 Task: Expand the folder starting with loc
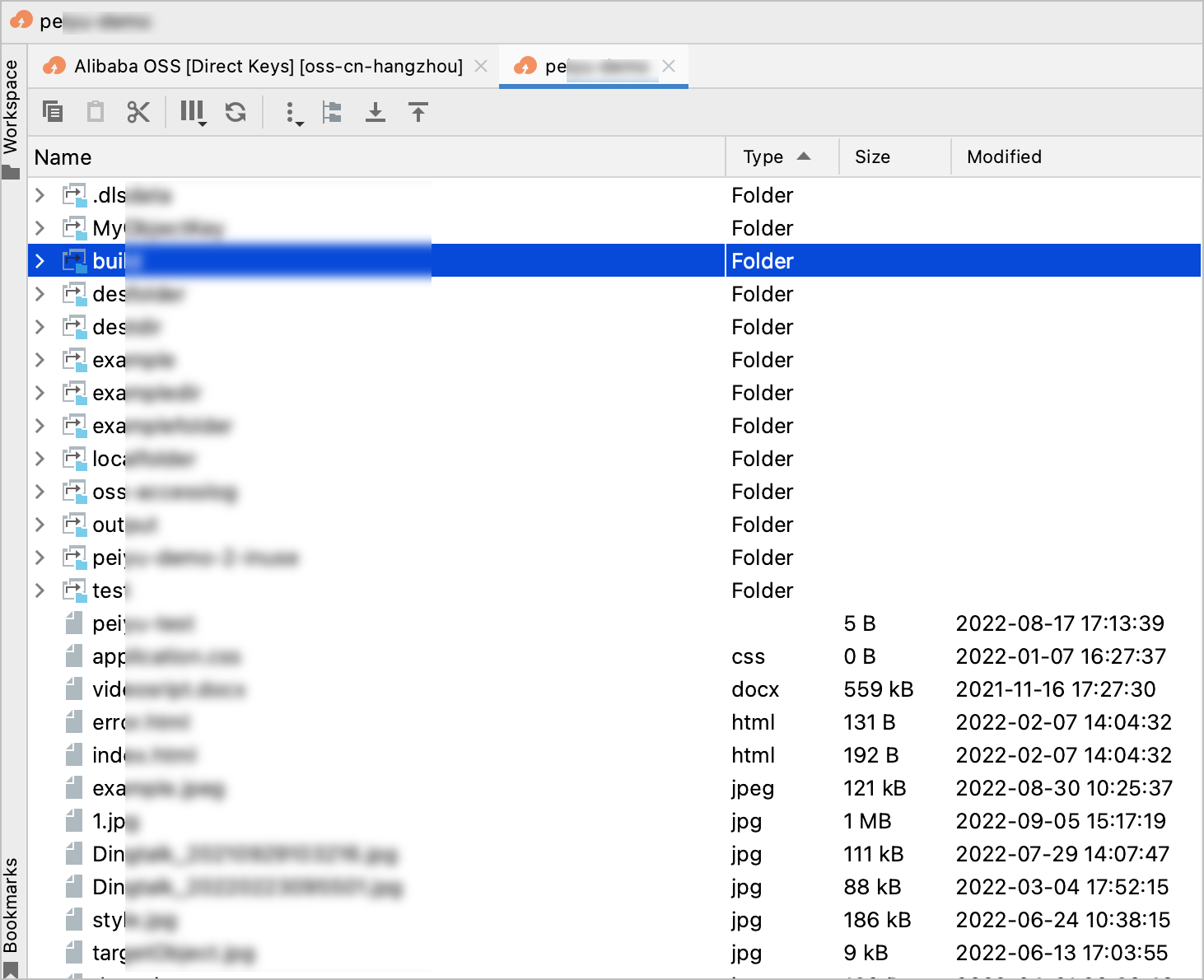pos(40,459)
